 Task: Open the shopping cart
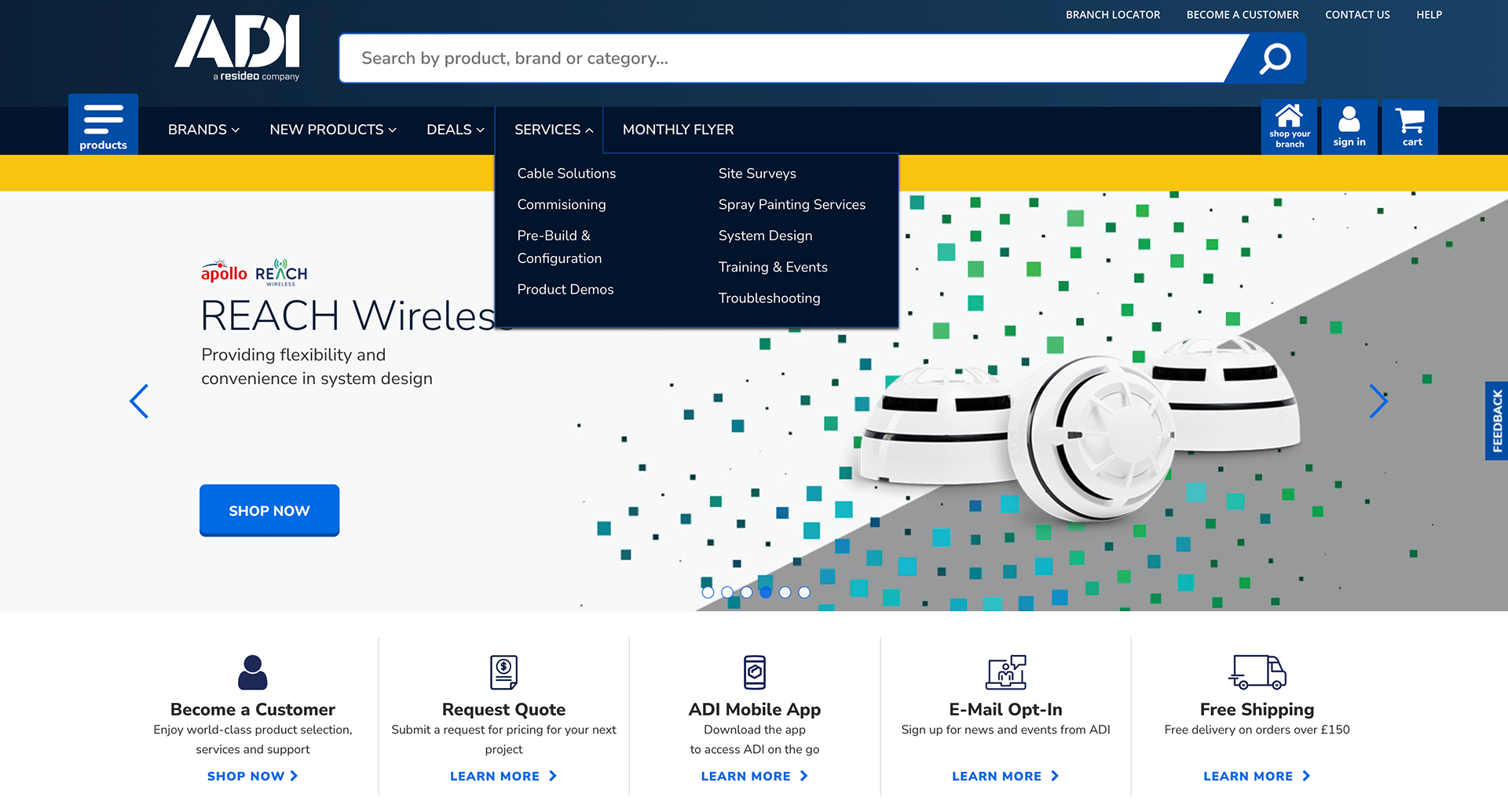[1410, 126]
